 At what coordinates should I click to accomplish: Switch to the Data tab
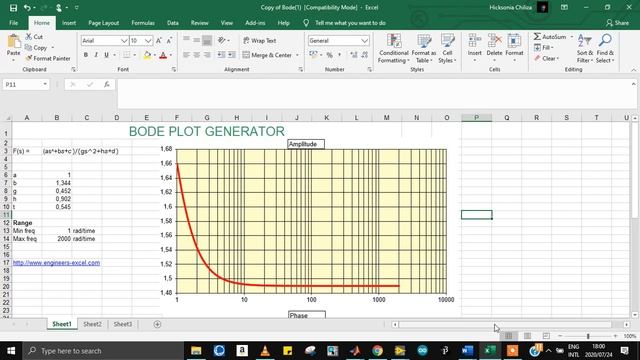tap(173, 23)
